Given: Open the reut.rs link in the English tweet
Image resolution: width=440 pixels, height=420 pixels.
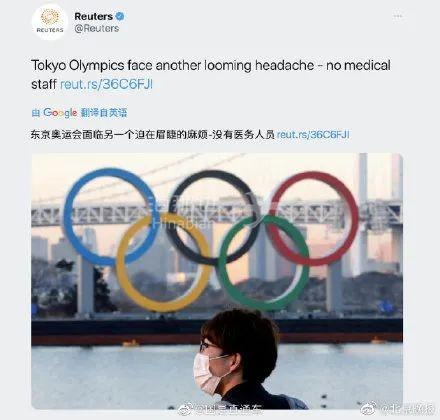Looking at the screenshot, I should [x=106, y=84].
